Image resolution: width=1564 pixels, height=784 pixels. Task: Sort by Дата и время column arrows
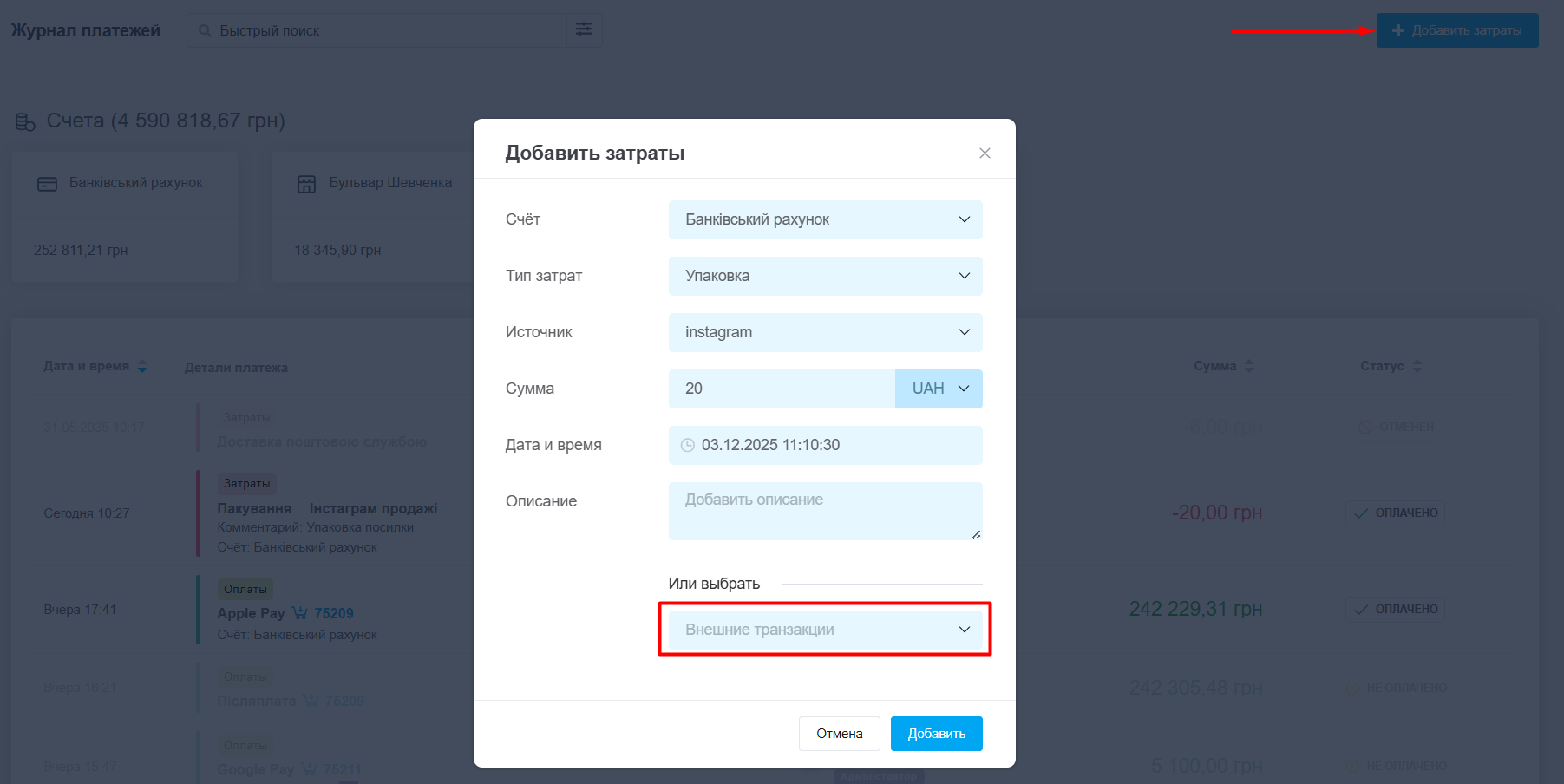tap(142, 367)
